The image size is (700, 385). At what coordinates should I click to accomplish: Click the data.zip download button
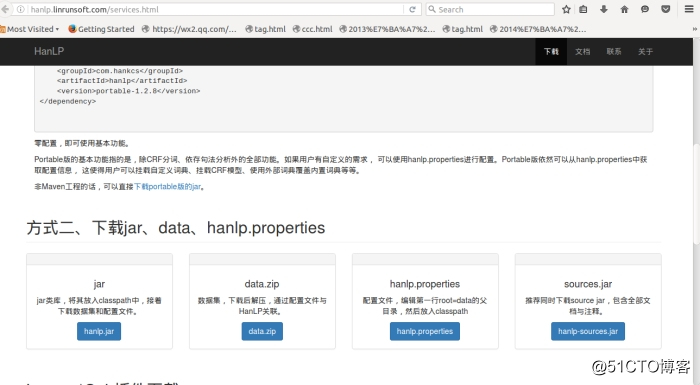tap(262, 331)
